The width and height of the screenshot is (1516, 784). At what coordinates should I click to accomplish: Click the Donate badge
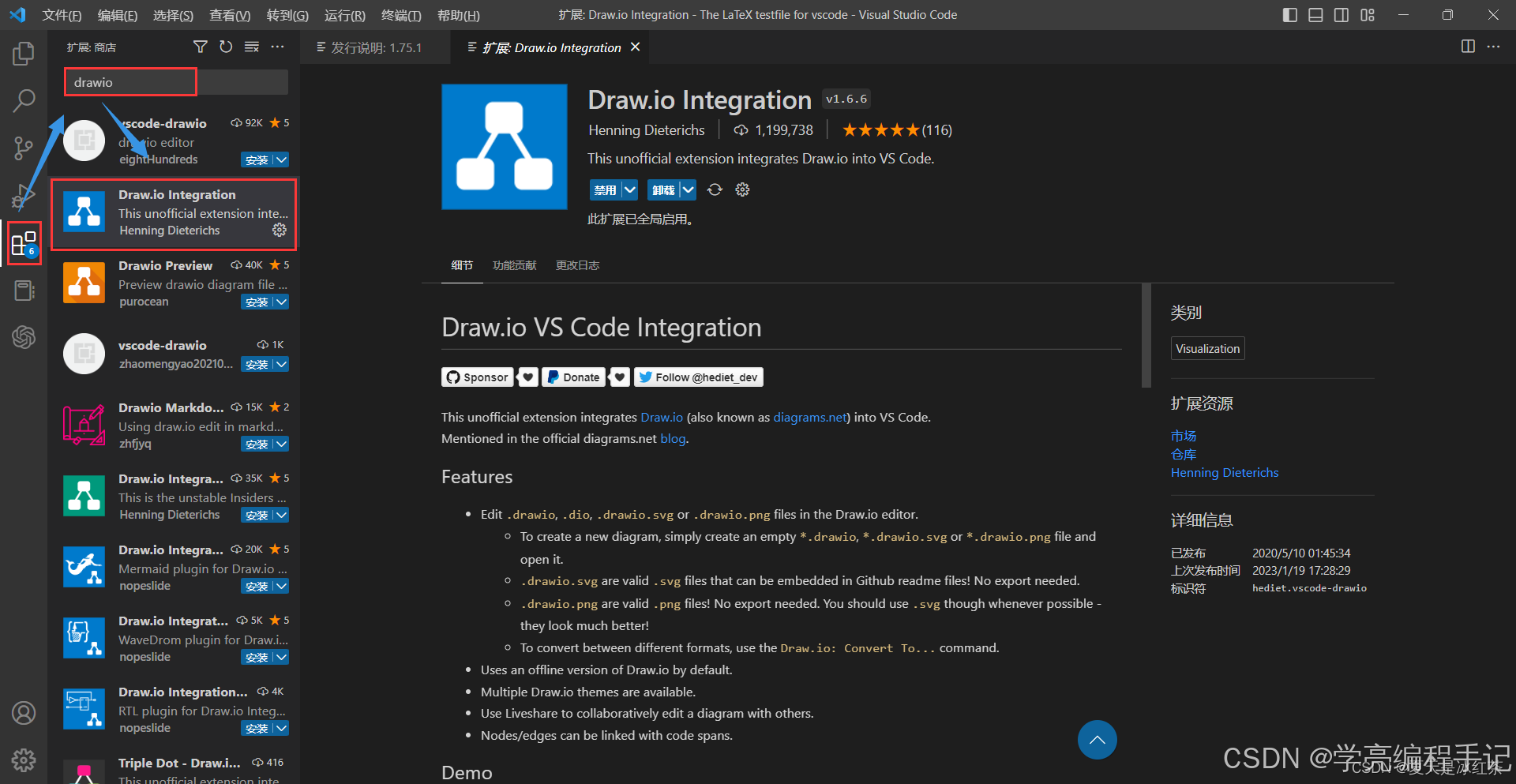573,377
